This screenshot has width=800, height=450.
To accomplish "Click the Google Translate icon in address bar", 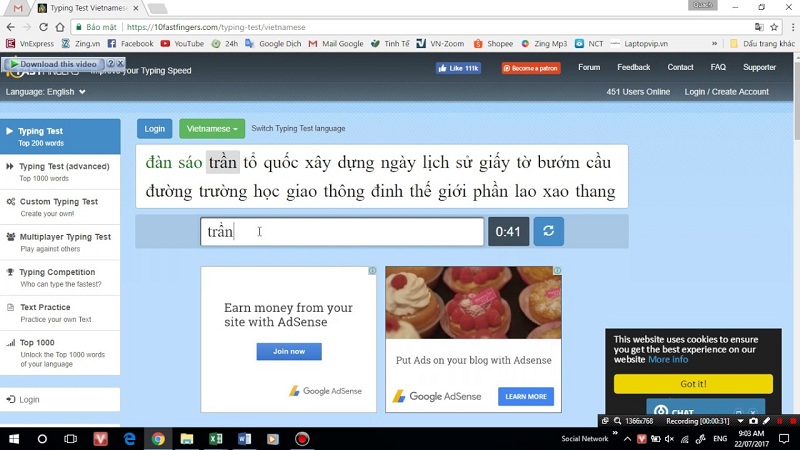I will coord(759,27).
